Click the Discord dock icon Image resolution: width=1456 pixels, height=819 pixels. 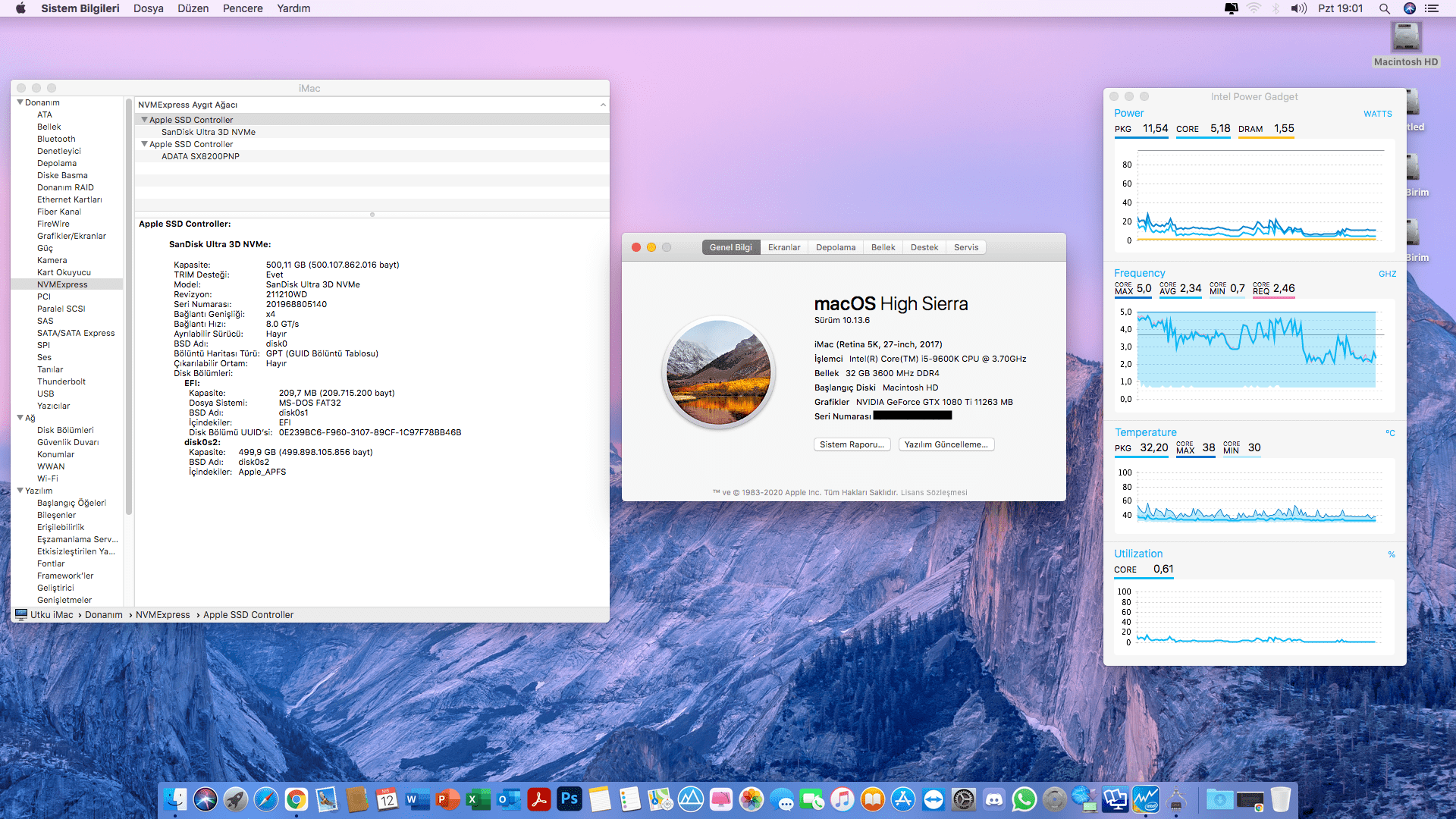993,799
